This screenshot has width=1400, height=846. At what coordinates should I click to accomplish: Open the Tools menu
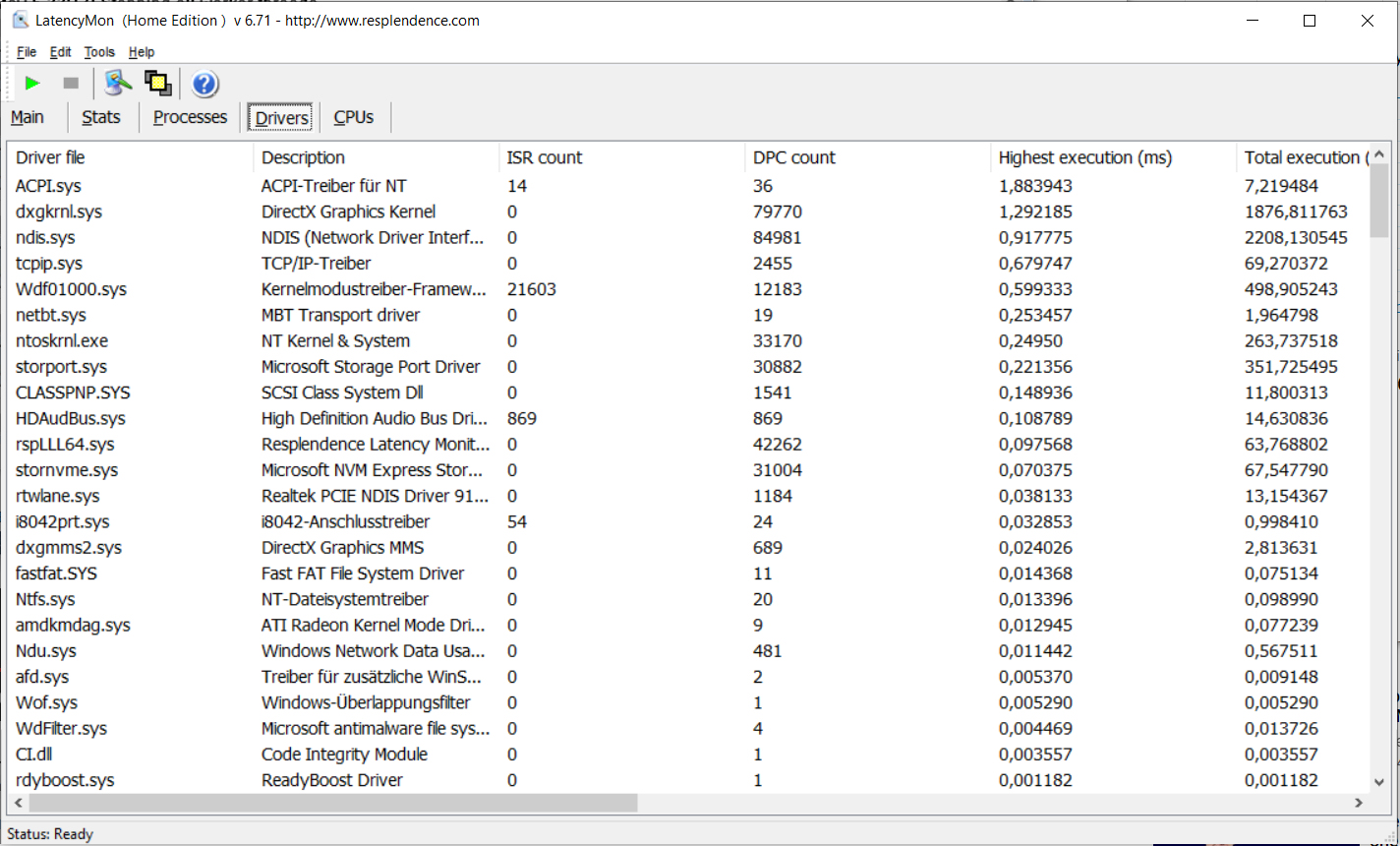99,52
